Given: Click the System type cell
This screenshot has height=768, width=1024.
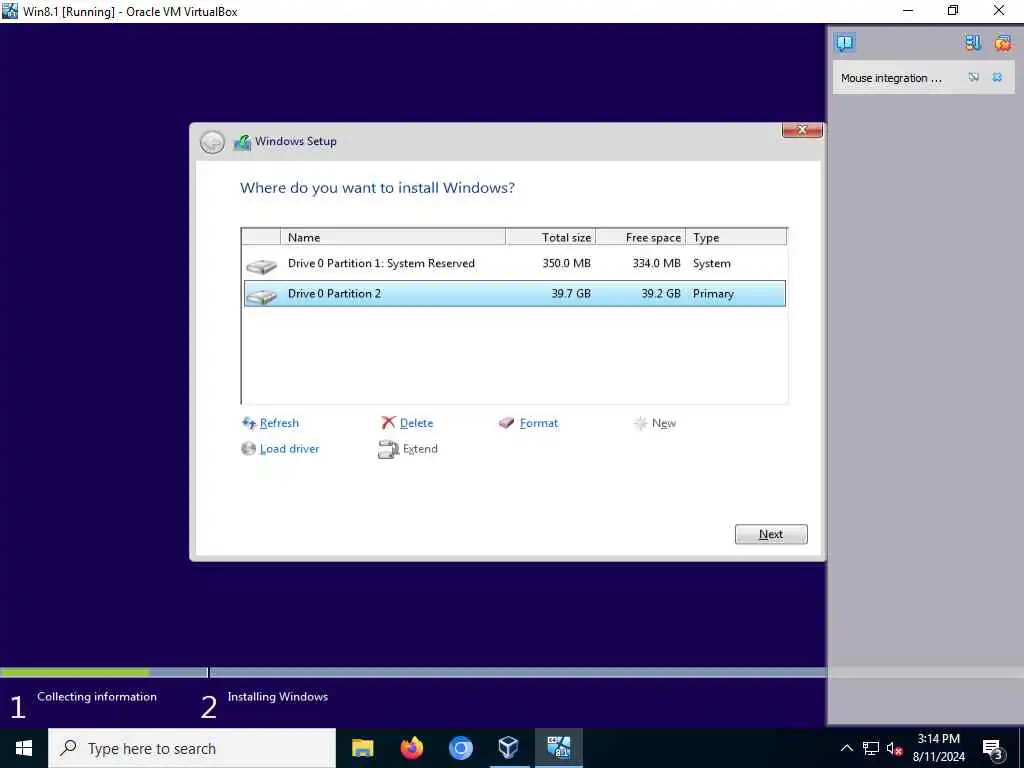Looking at the screenshot, I should click(x=711, y=264).
